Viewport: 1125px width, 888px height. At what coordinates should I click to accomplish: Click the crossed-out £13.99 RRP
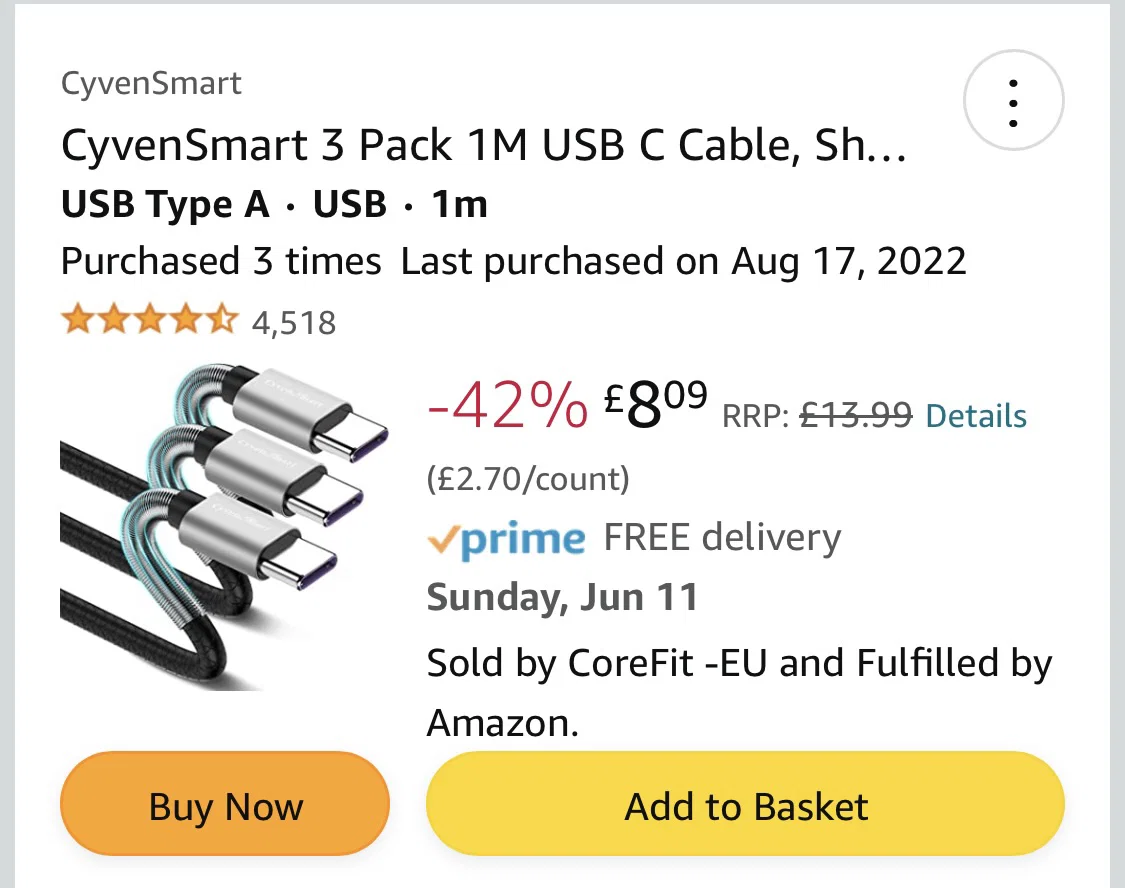click(856, 415)
